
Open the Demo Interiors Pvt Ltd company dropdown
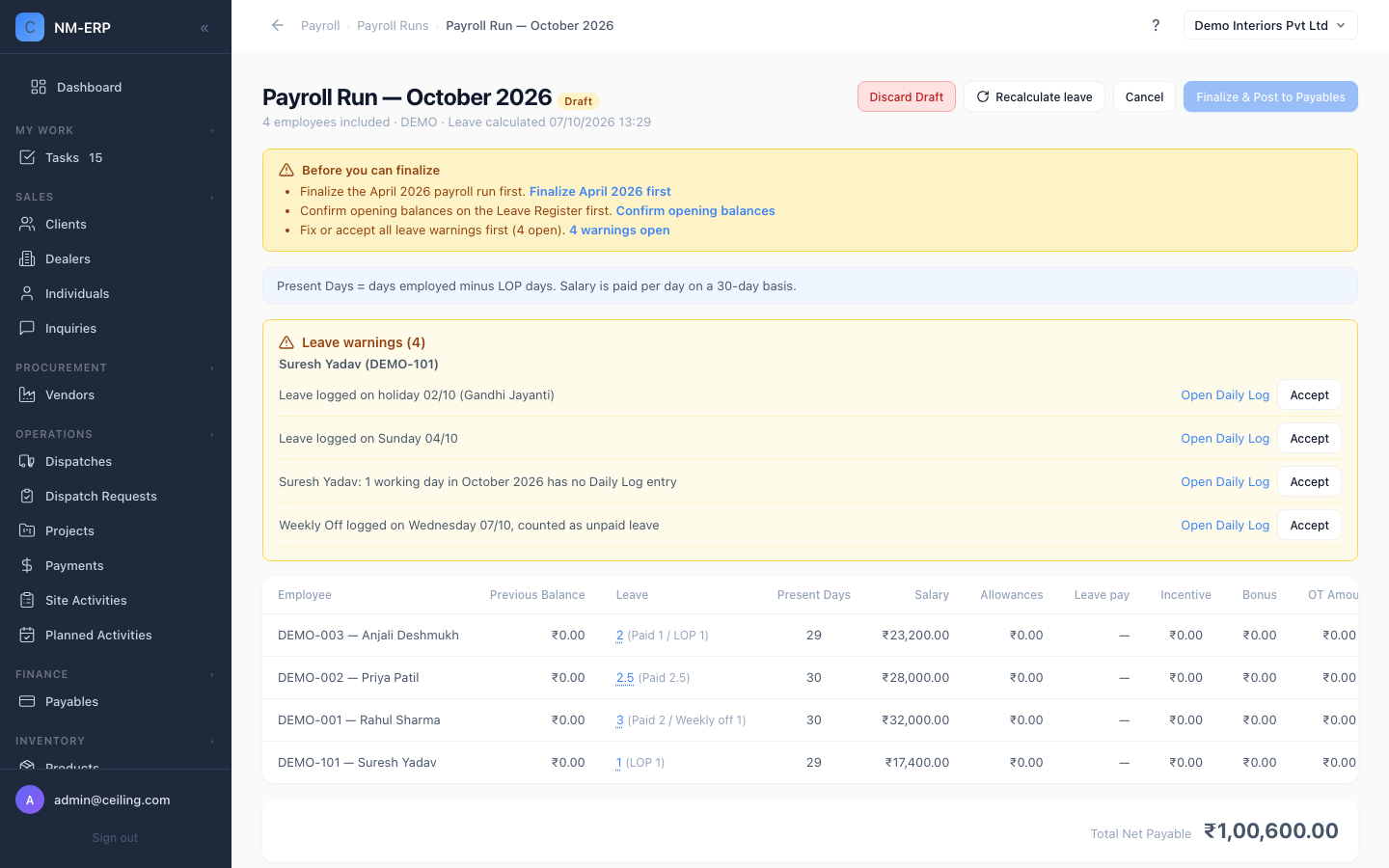pos(1270,25)
